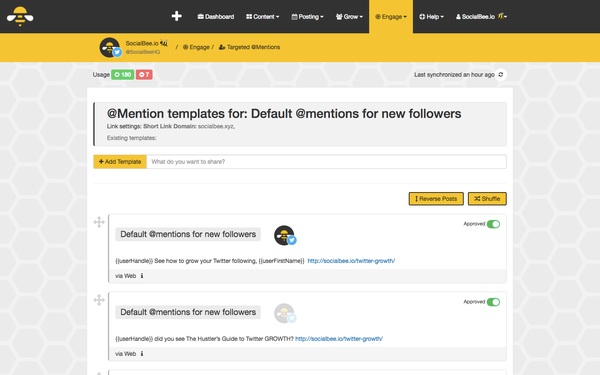
Task: Click info icon beside first via Web
Action: click(142, 276)
